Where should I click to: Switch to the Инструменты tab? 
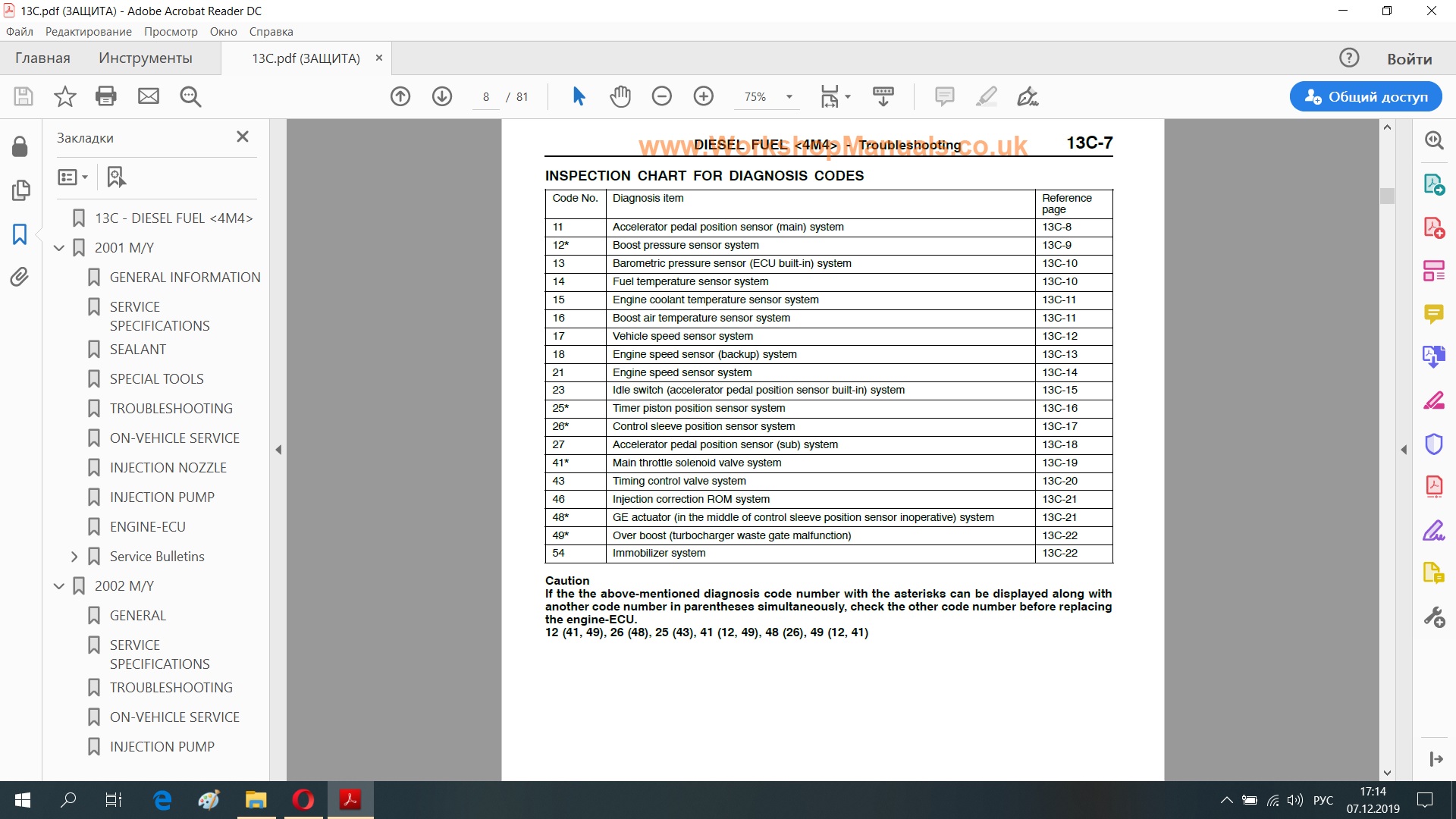(146, 58)
